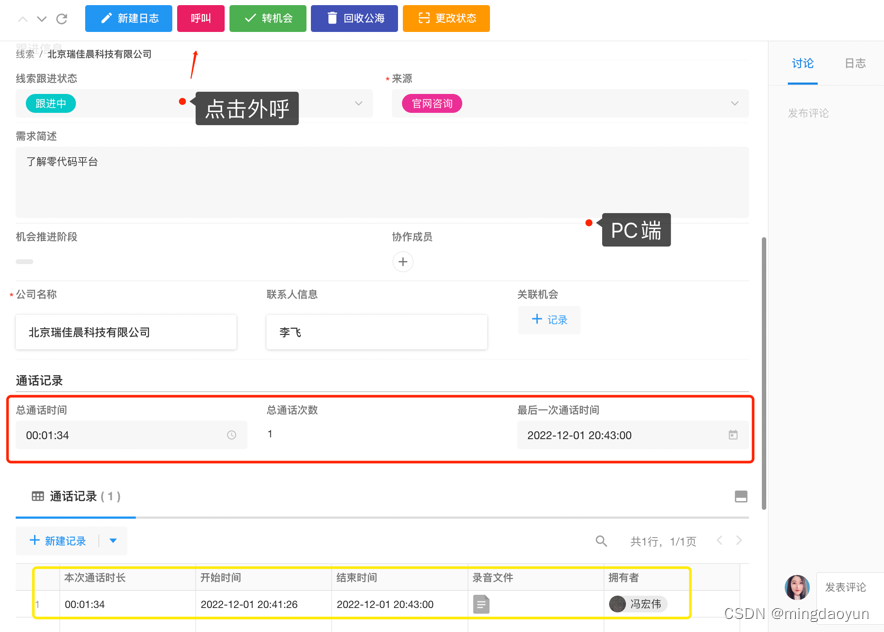This screenshot has height=632, width=884.
Task: Go to previous record with up arrow
Action: click(23, 19)
